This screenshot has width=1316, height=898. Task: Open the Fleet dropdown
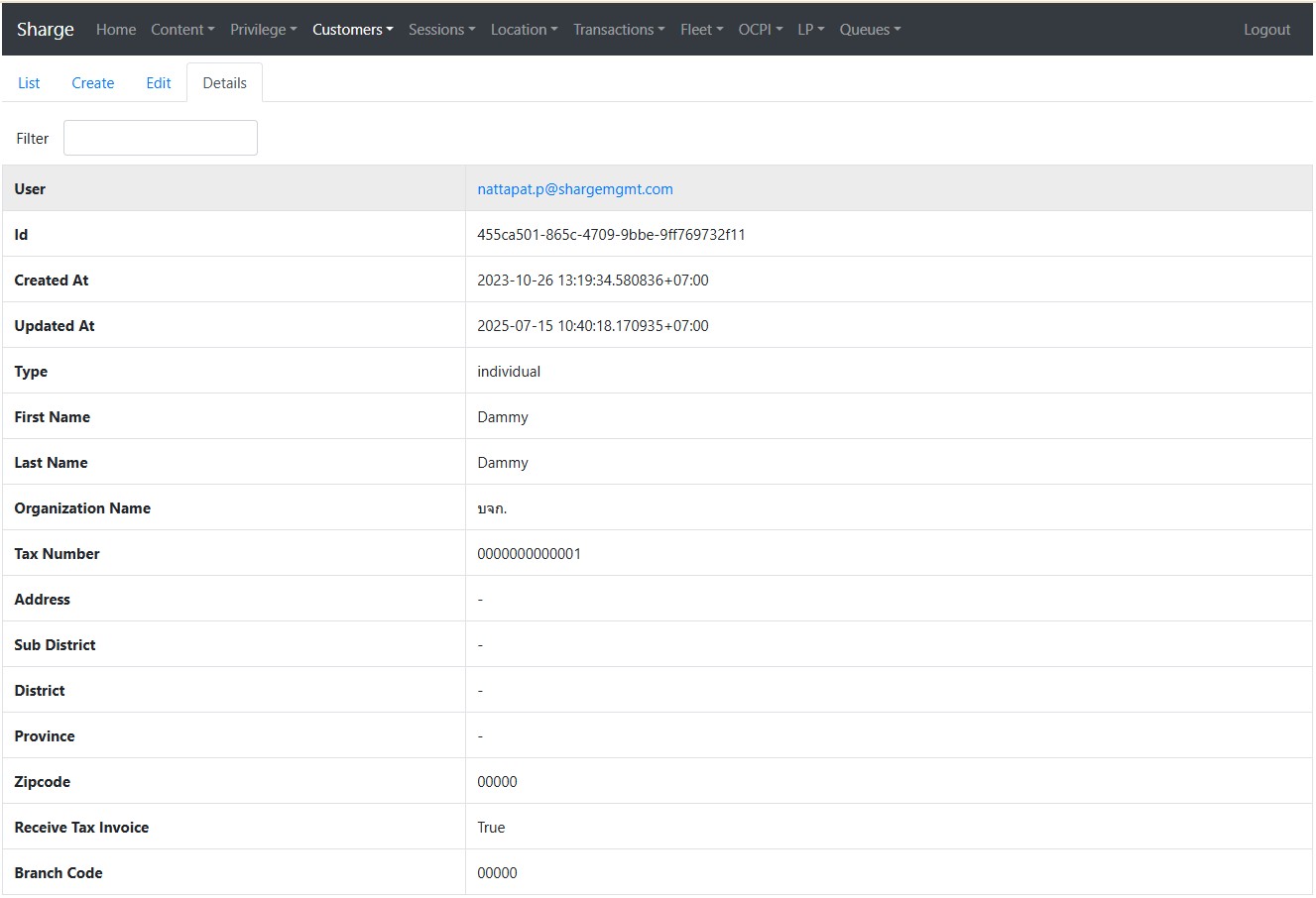point(701,30)
